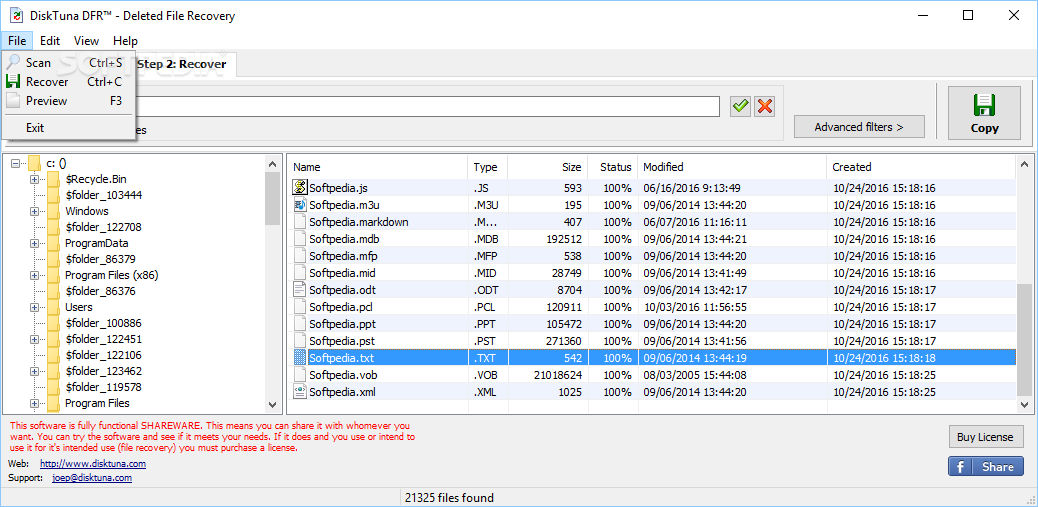Select the $folder_100886 tree item
This screenshot has width=1038, height=507.
(103, 324)
